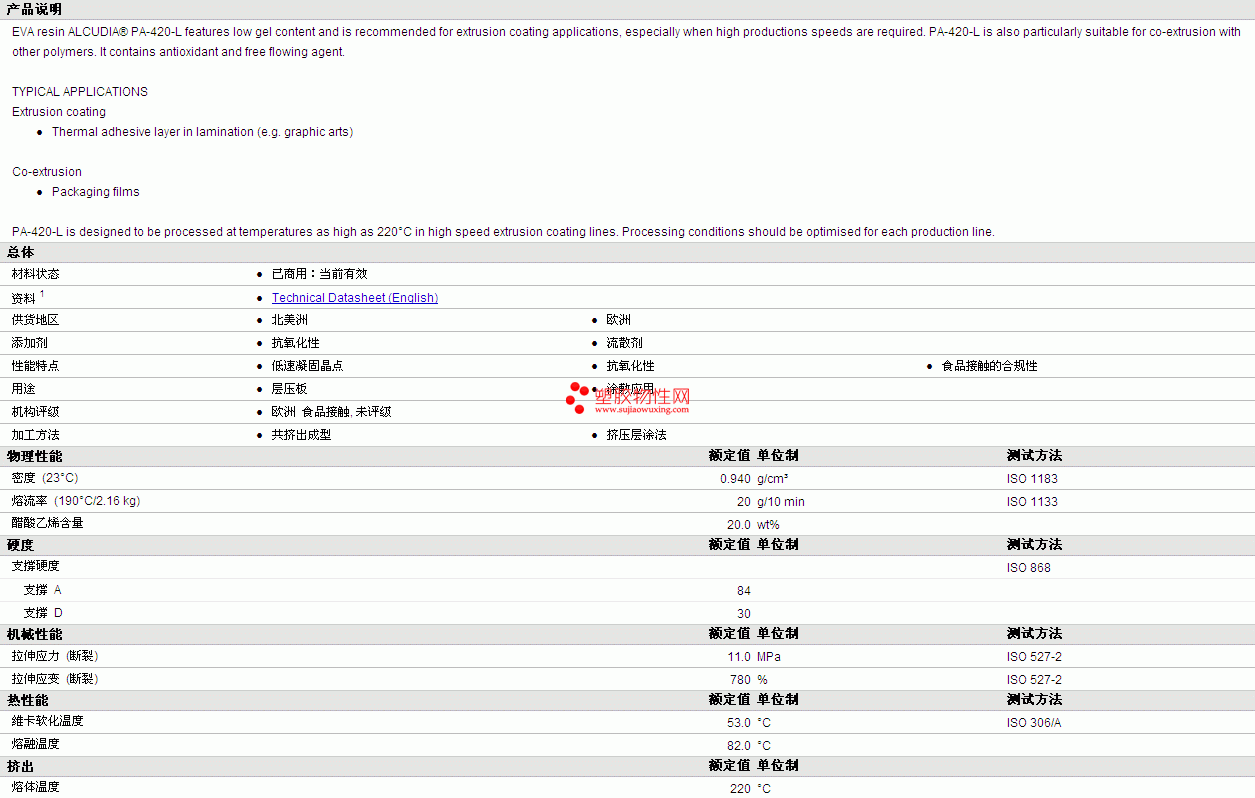Select the 低速凝固晶点 feature entry
This screenshot has height=798, width=1255.
click(308, 366)
